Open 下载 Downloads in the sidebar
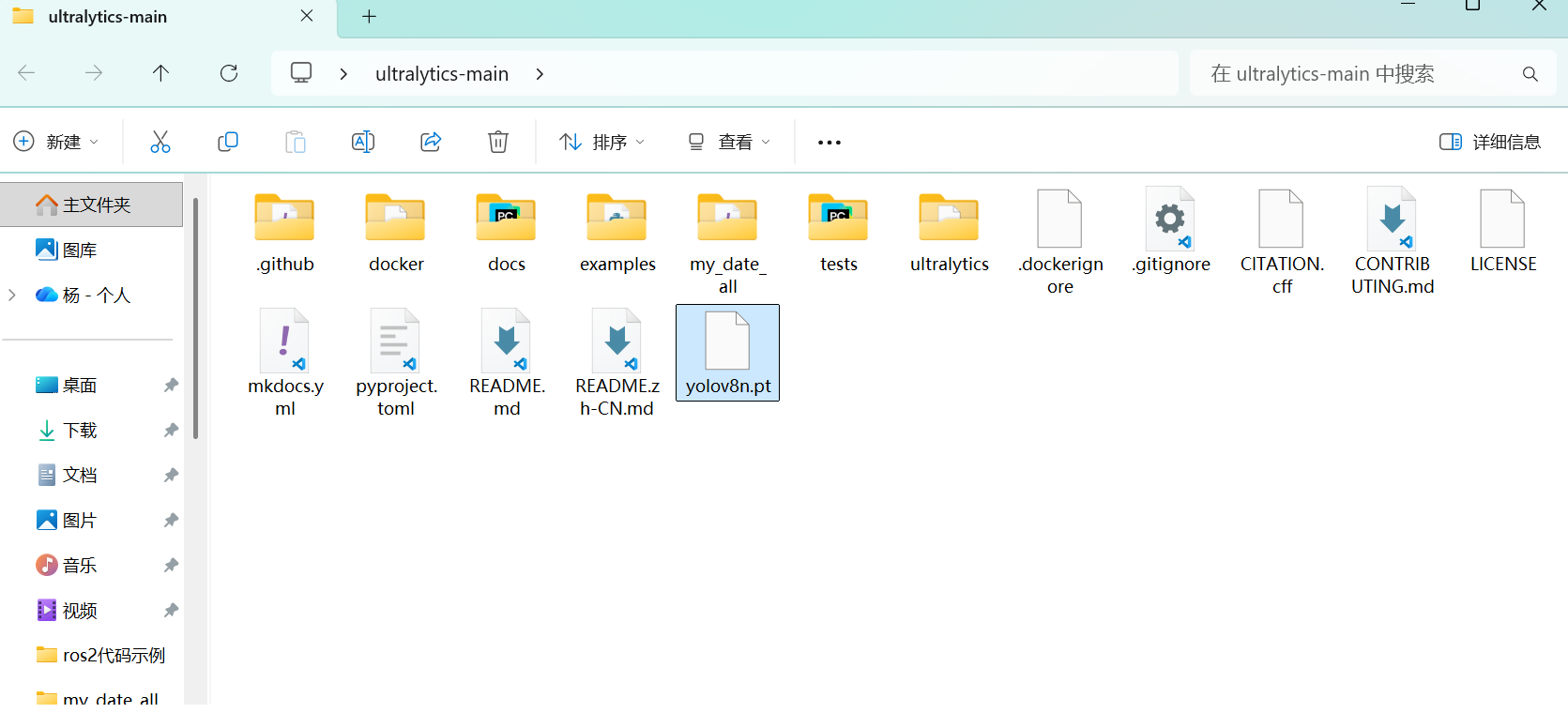This screenshot has width=1568, height=713. 80,431
